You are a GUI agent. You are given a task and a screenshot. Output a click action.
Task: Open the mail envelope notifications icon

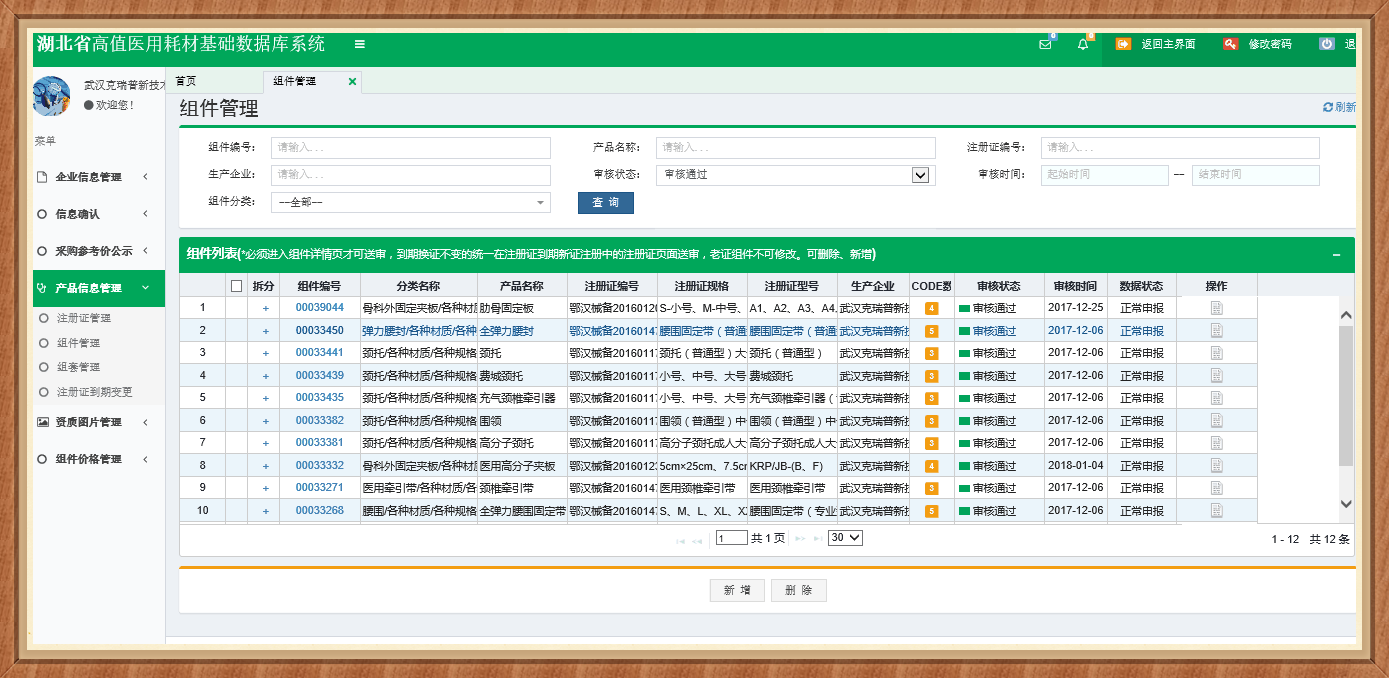(1045, 44)
